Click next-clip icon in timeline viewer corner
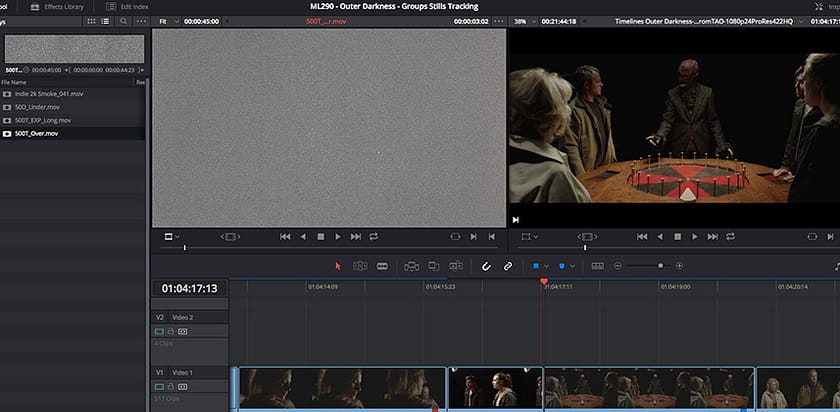Image resolution: width=840 pixels, height=412 pixels. (516, 220)
